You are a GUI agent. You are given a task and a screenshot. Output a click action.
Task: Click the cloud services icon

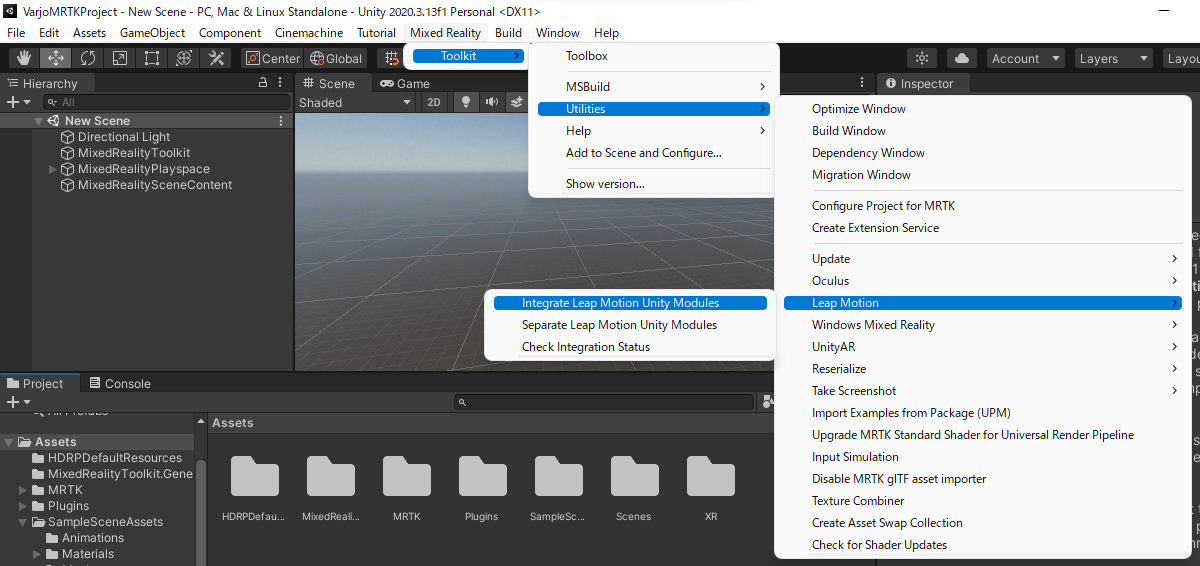961,58
